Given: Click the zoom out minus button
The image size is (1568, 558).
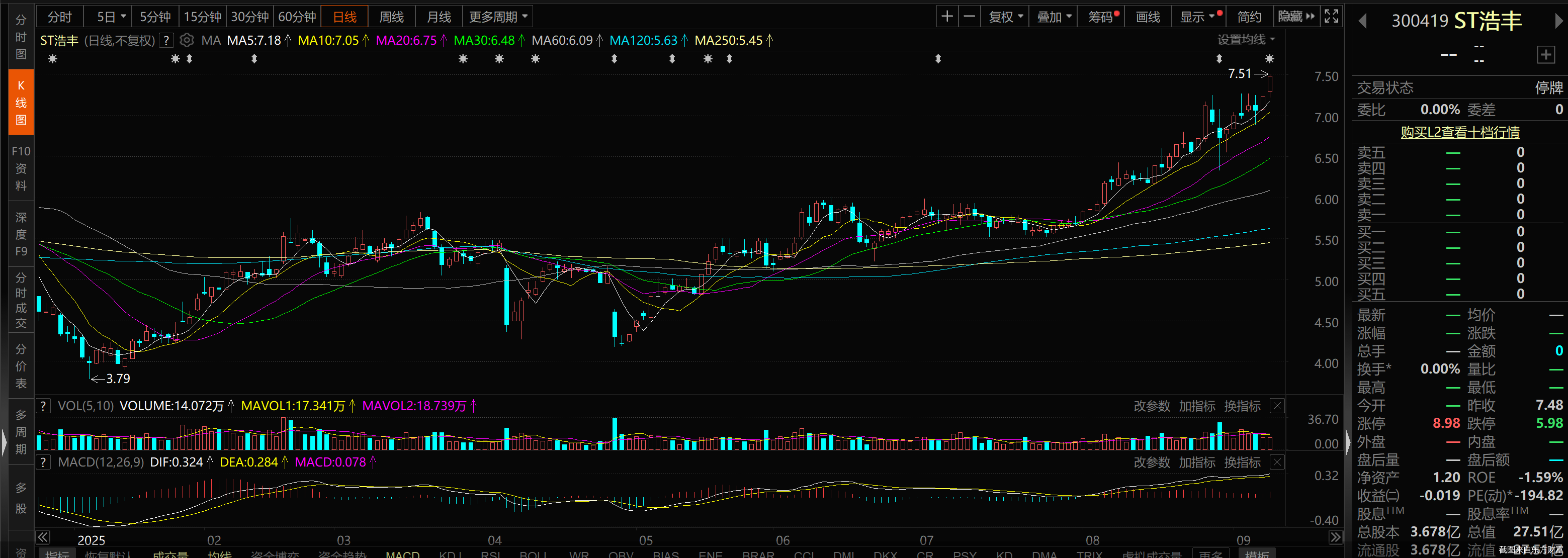Looking at the screenshot, I should pos(970,17).
